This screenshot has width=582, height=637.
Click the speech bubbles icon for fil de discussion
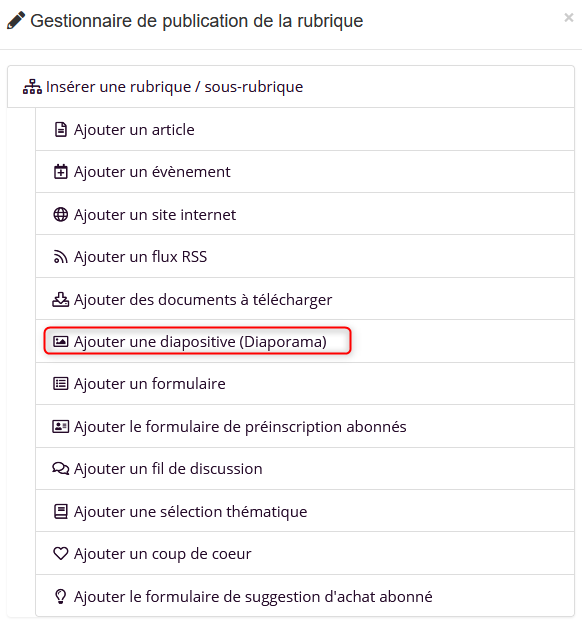point(61,469)
